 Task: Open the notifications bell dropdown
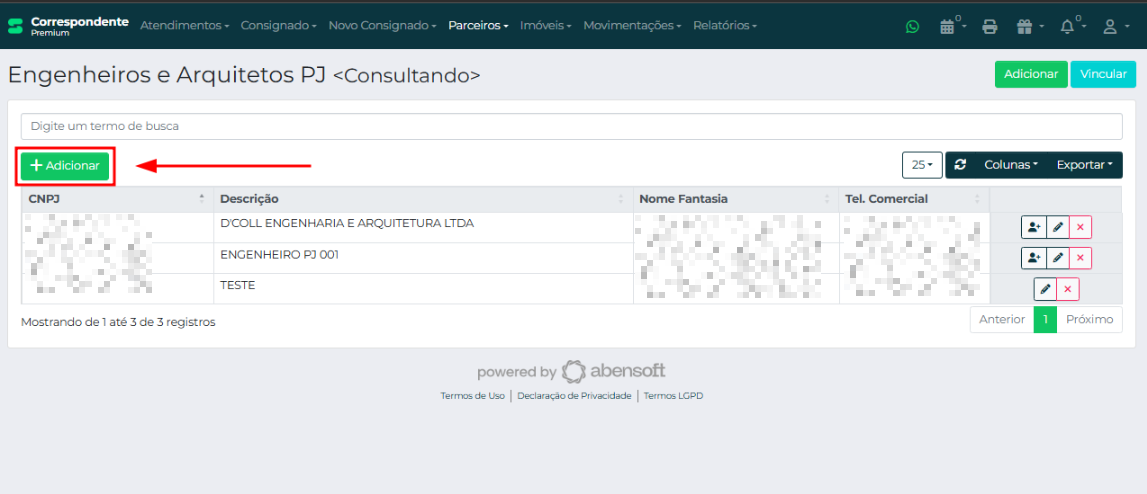pos(1070,27)
